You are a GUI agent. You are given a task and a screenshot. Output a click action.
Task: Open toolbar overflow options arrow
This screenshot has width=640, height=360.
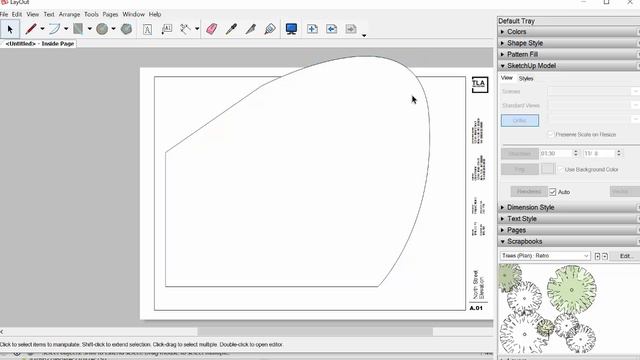click(364, 36)
